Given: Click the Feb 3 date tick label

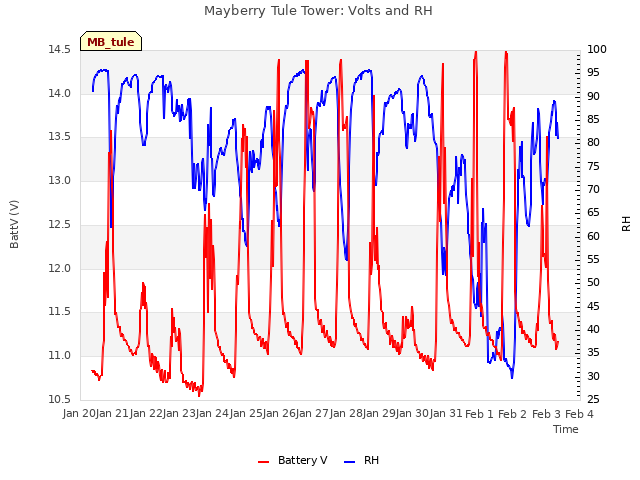Looking at the screenshot, I should point(546,414).
